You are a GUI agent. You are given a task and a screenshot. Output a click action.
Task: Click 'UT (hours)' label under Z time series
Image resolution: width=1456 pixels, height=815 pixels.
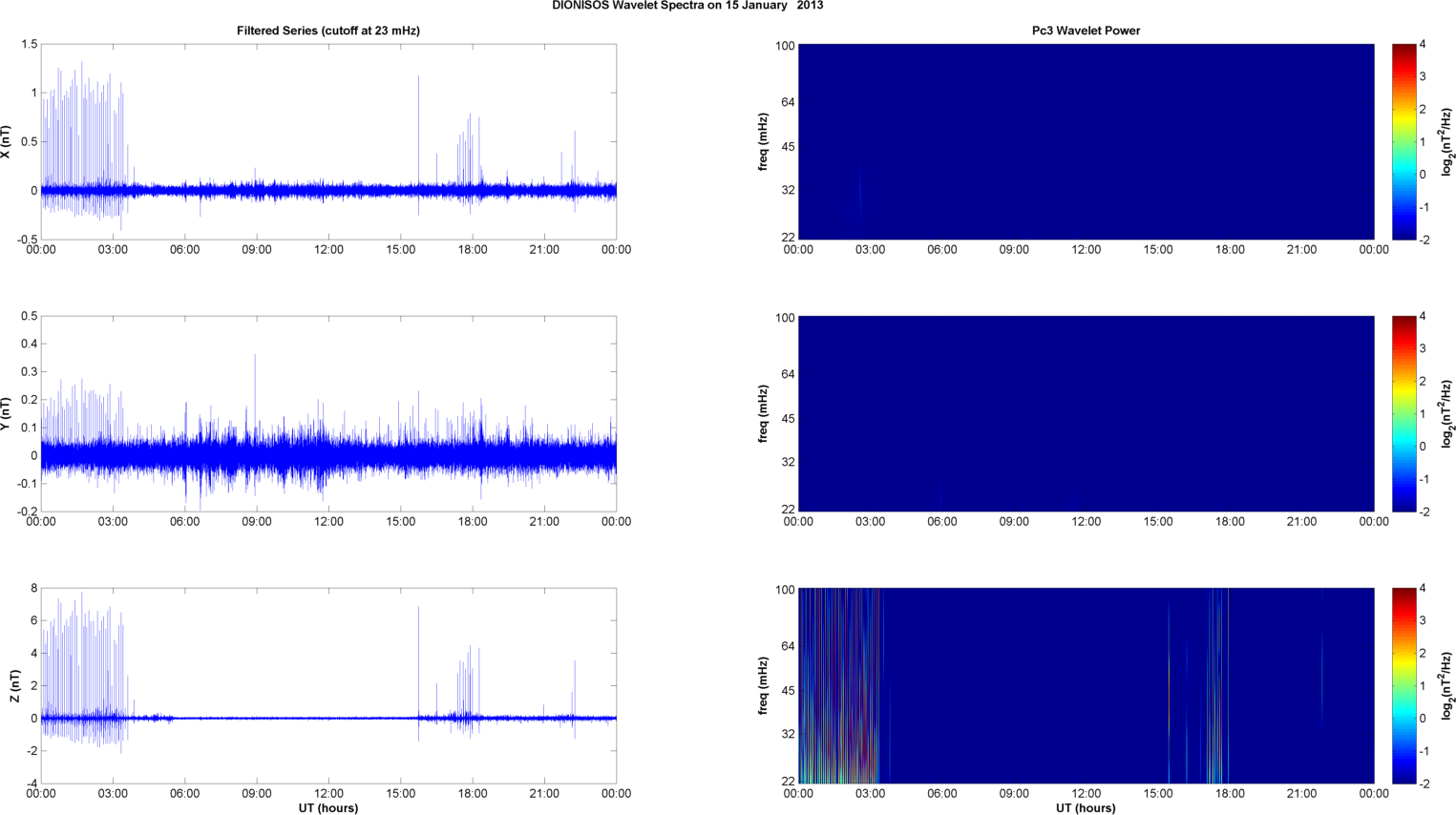(328, 808)
